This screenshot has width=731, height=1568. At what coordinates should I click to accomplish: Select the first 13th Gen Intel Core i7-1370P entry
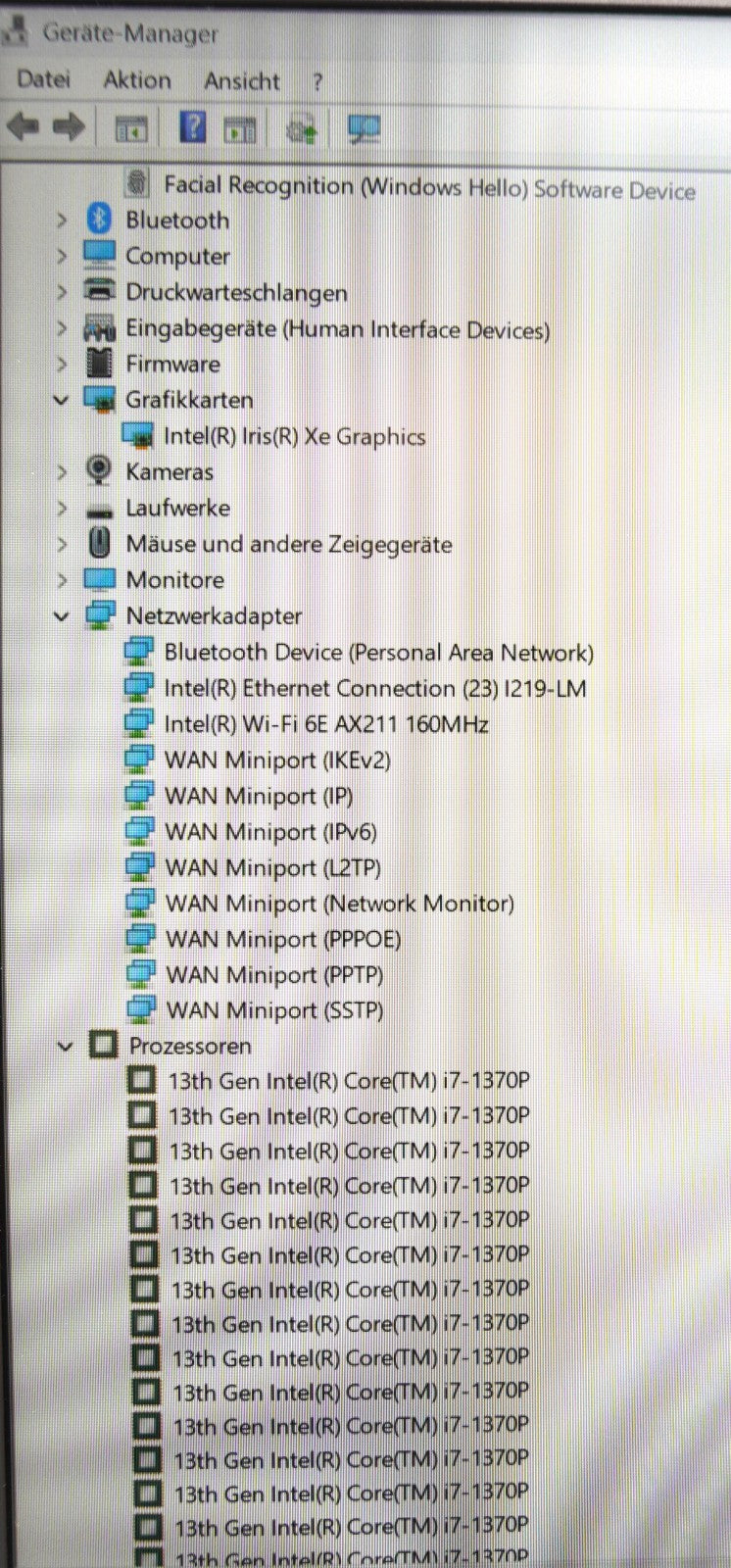[350, 1081]
